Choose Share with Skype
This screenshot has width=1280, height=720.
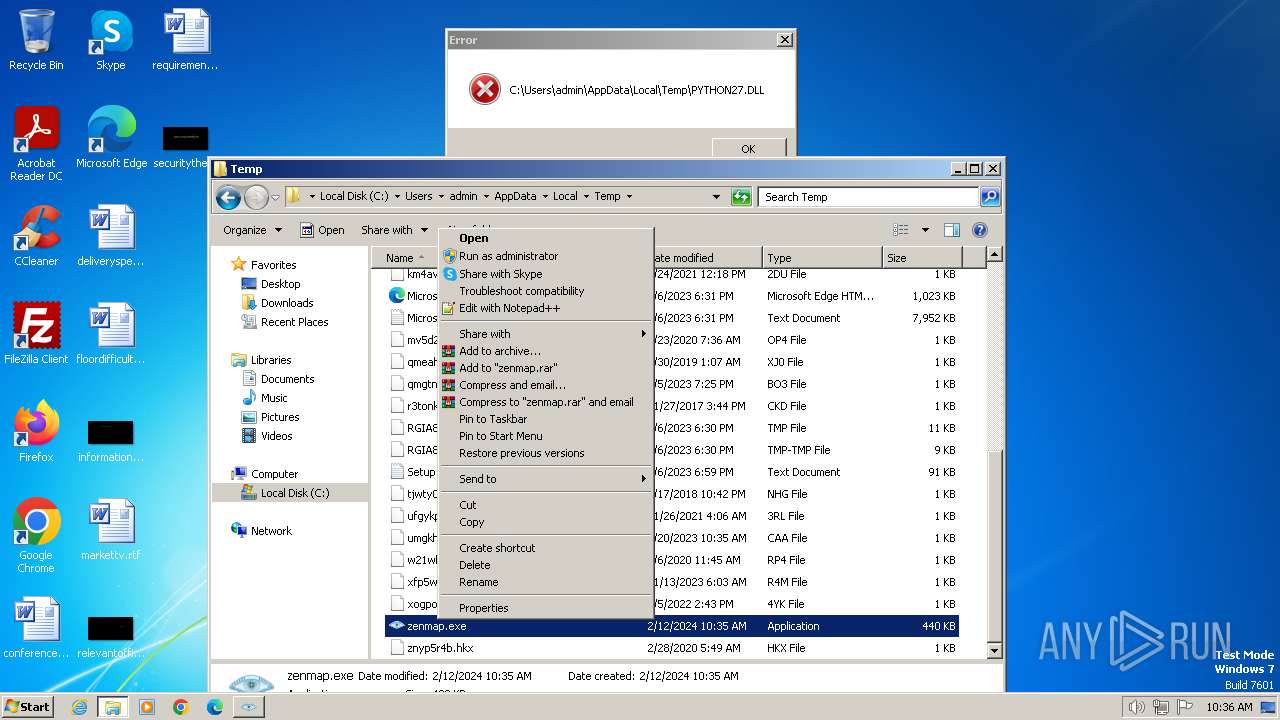(x=546, y=274)
